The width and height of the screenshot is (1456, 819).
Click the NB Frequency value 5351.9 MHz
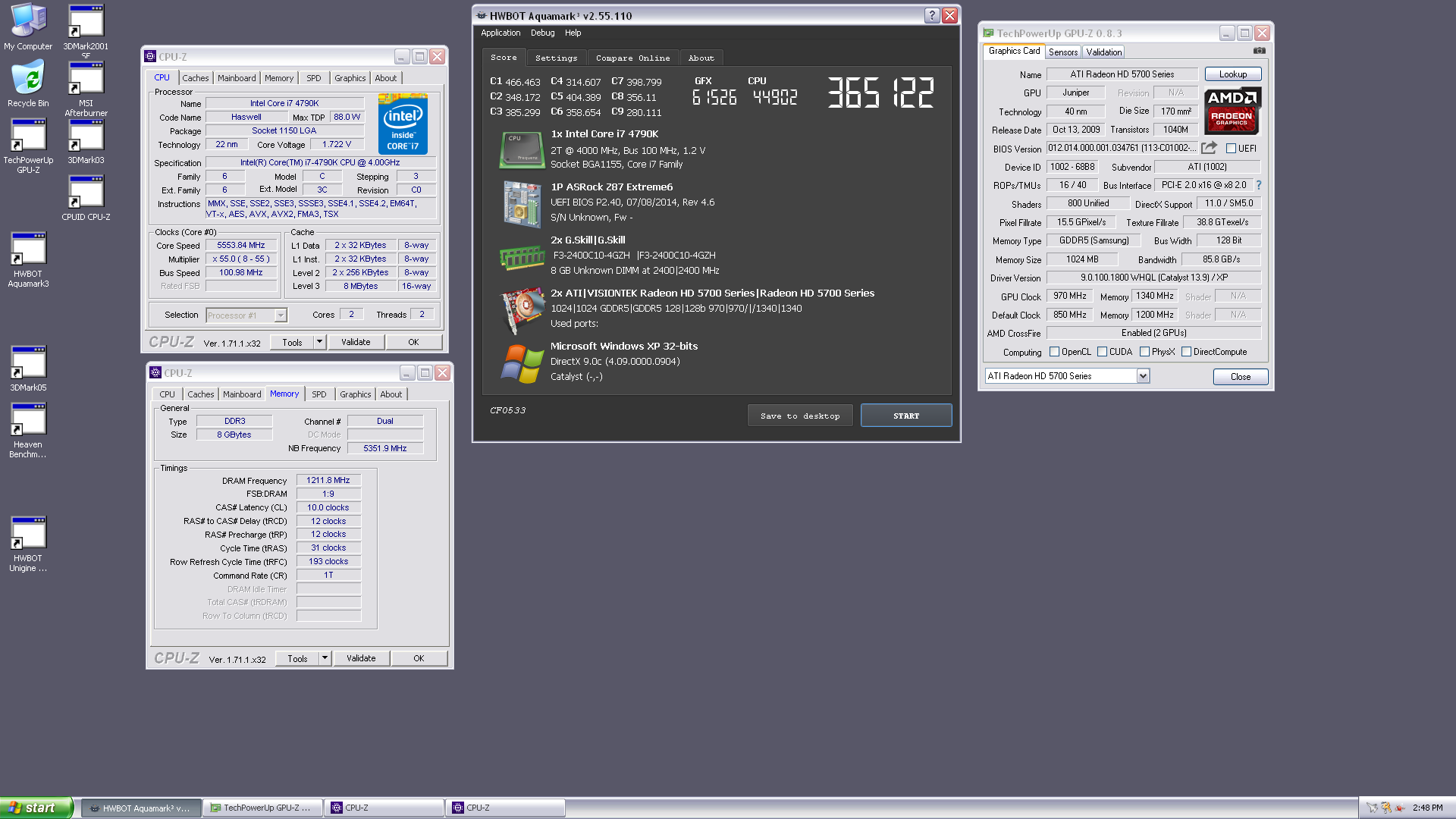tap(385, 448)
